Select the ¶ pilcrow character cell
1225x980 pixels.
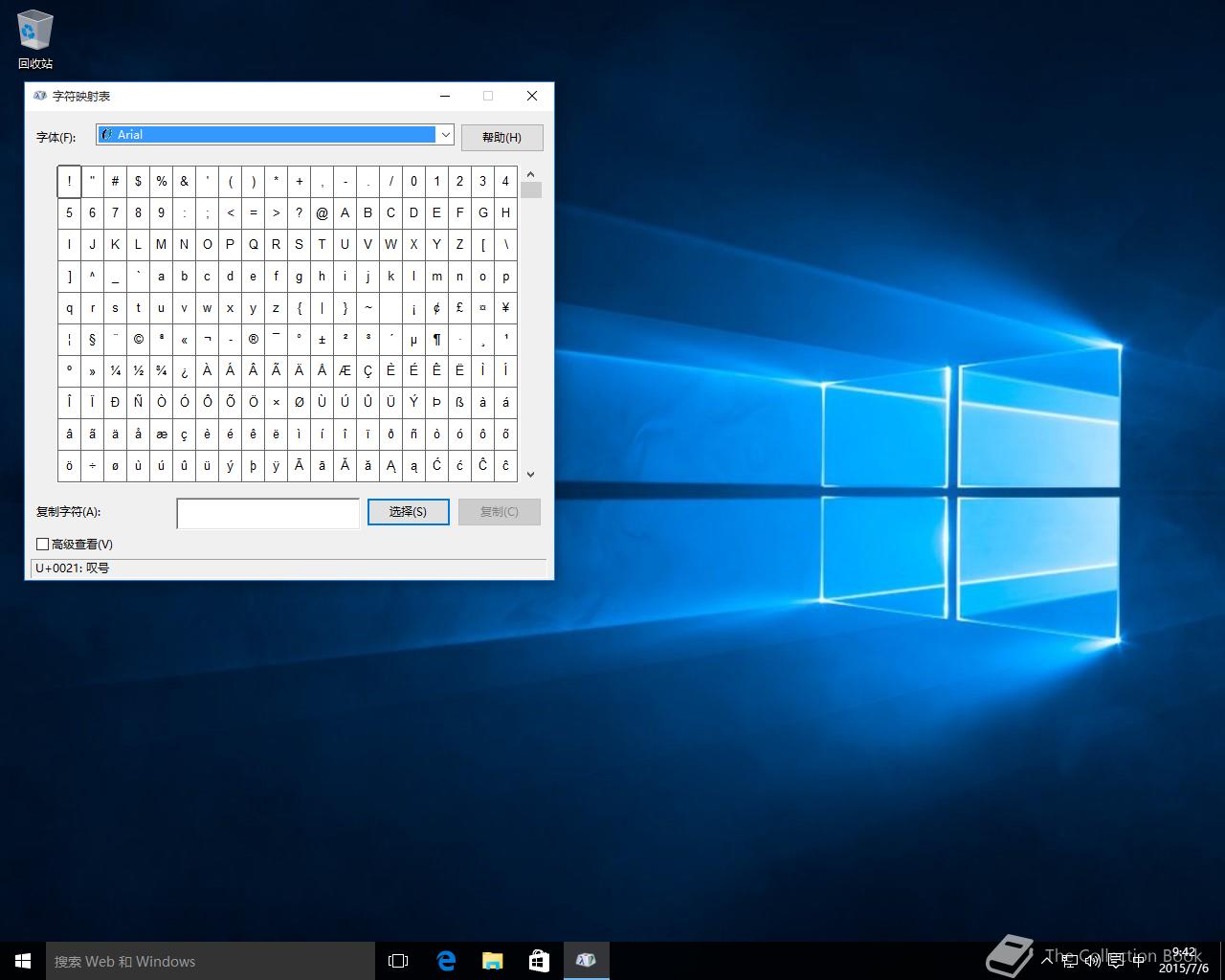(x=436, y=339)
